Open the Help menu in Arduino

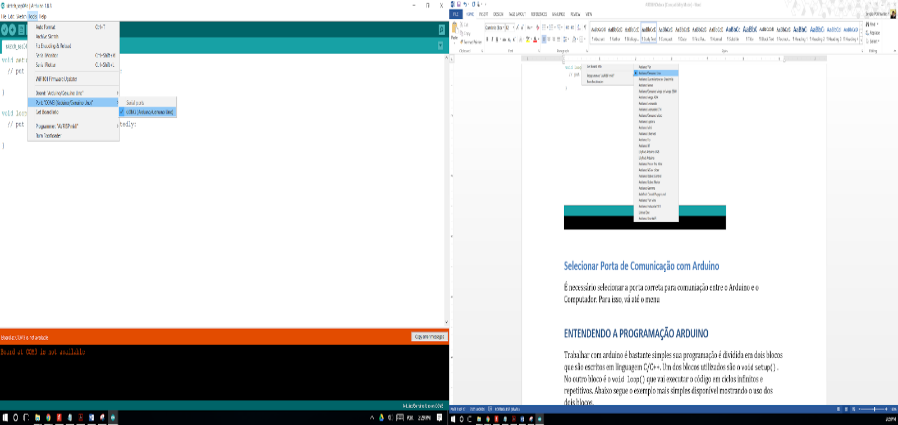(x=43, y=16)
